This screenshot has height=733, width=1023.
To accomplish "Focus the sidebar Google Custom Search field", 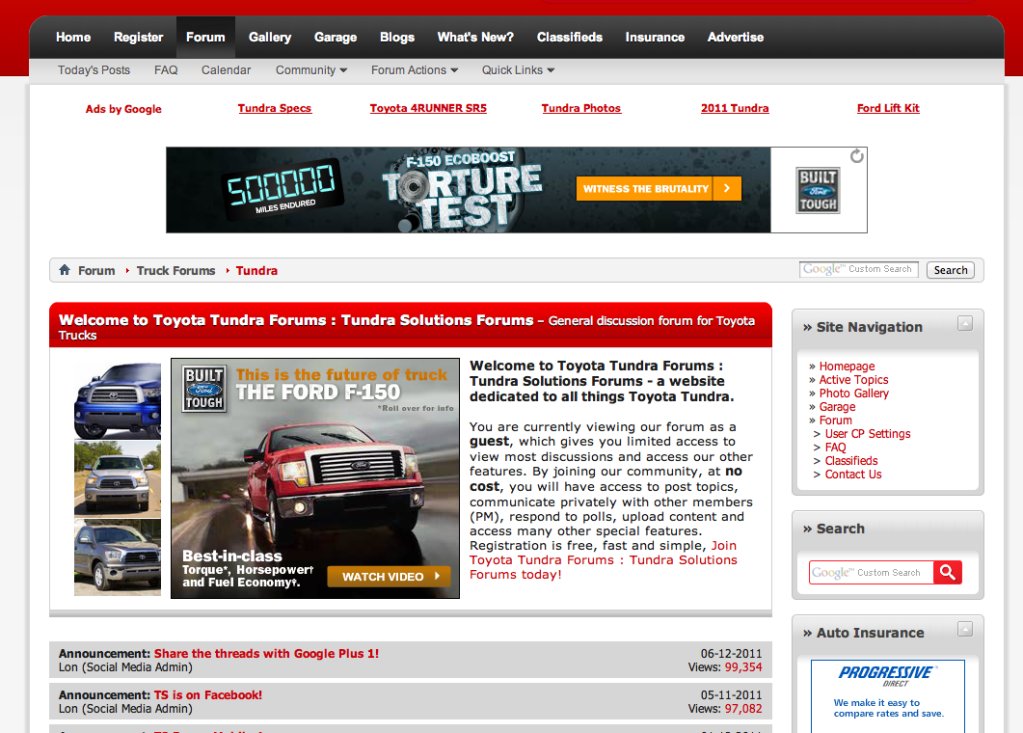I will pos(871,573).
